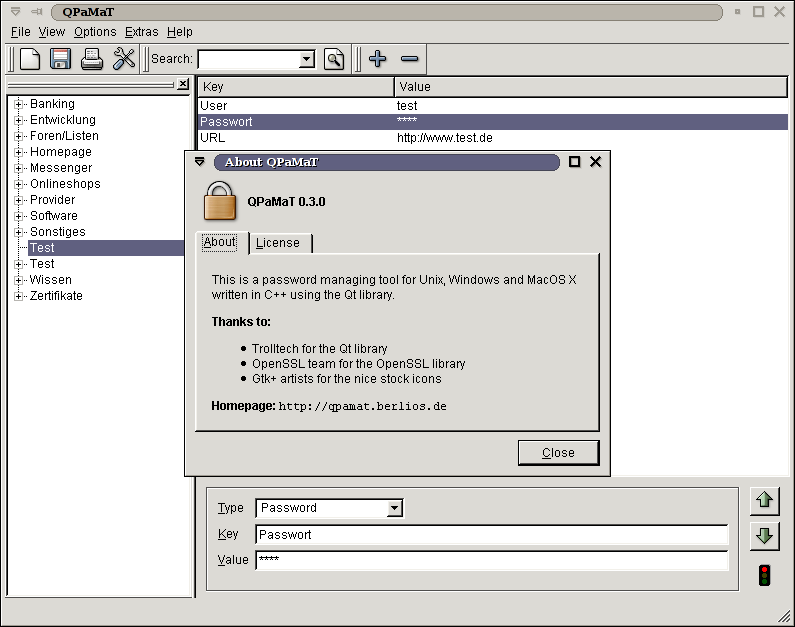
Task: Click the magnifier search button
Action: pyautogui.click(x=334, y=59)
